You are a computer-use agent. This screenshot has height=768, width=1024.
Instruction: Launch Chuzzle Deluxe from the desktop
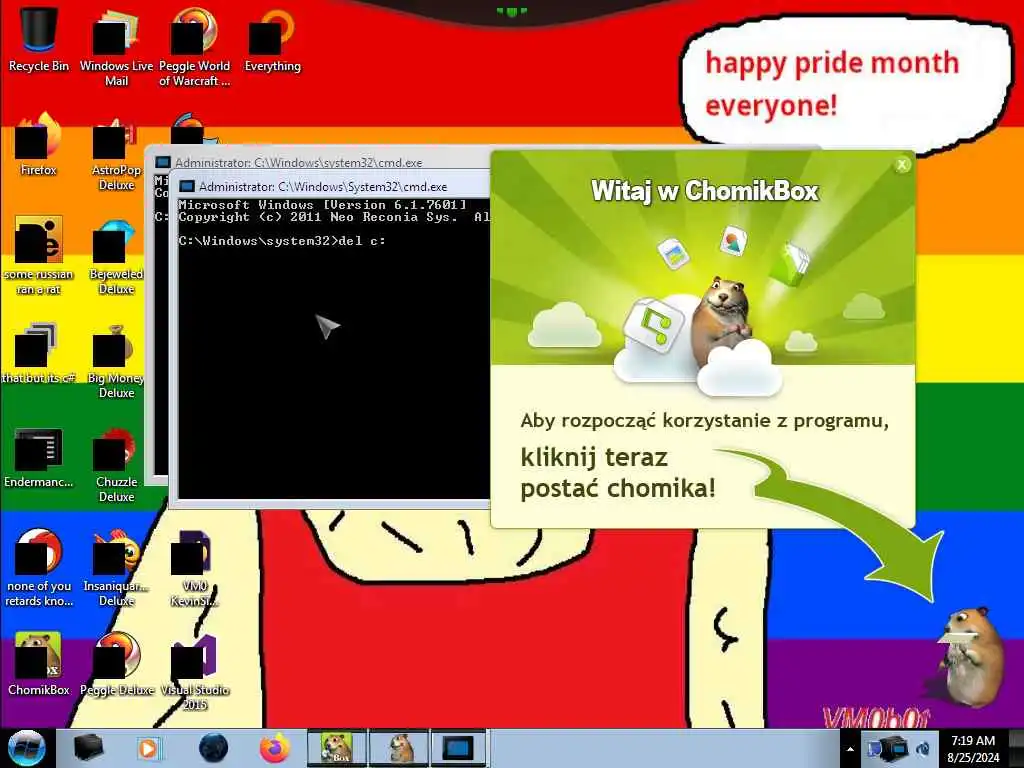(116, 464)
